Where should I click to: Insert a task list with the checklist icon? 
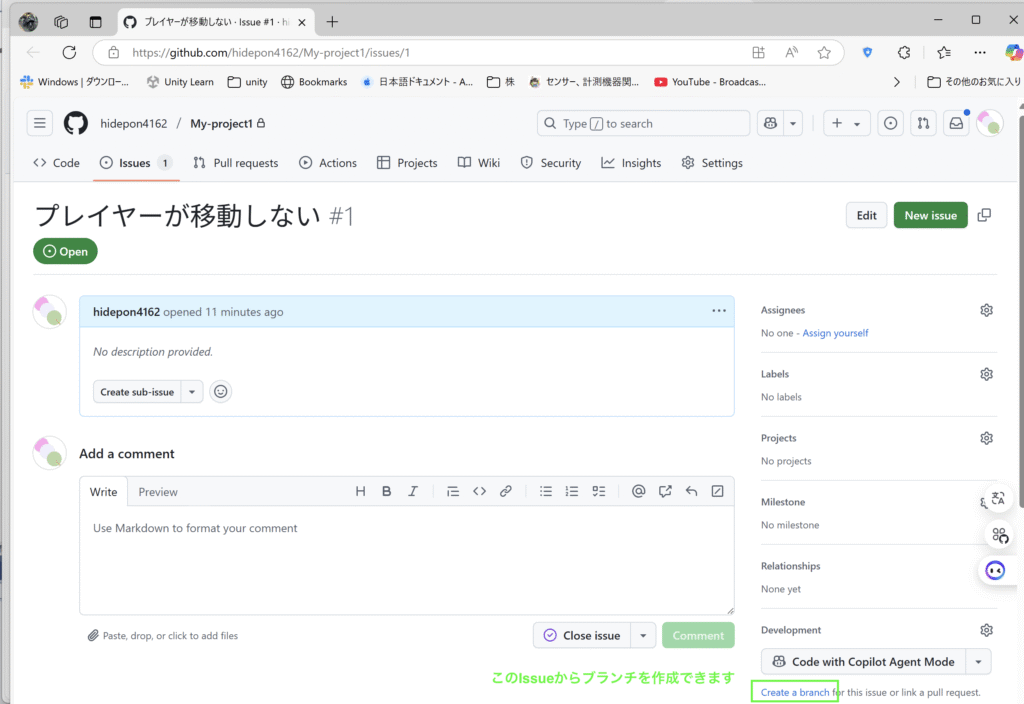599,491
